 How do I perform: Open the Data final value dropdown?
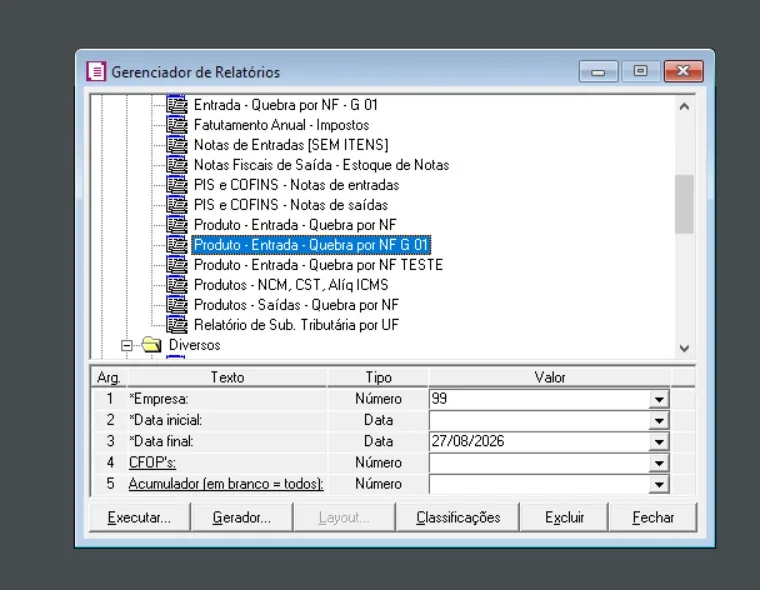click(x=659, y=442)
